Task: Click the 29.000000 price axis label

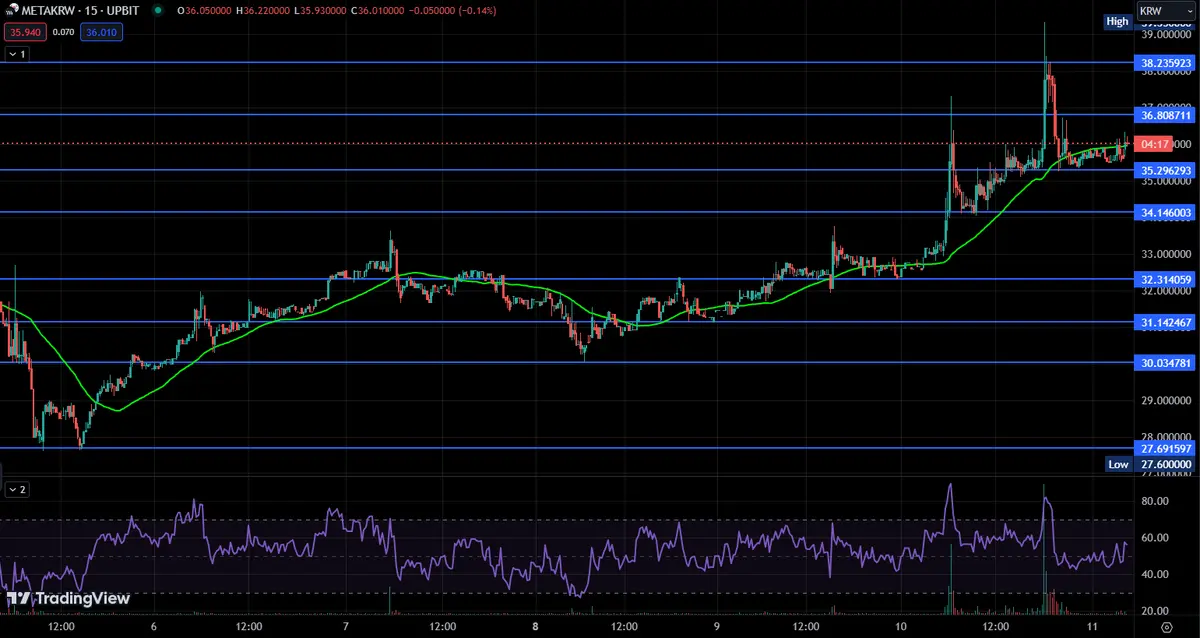Action: coord(1166,401)
